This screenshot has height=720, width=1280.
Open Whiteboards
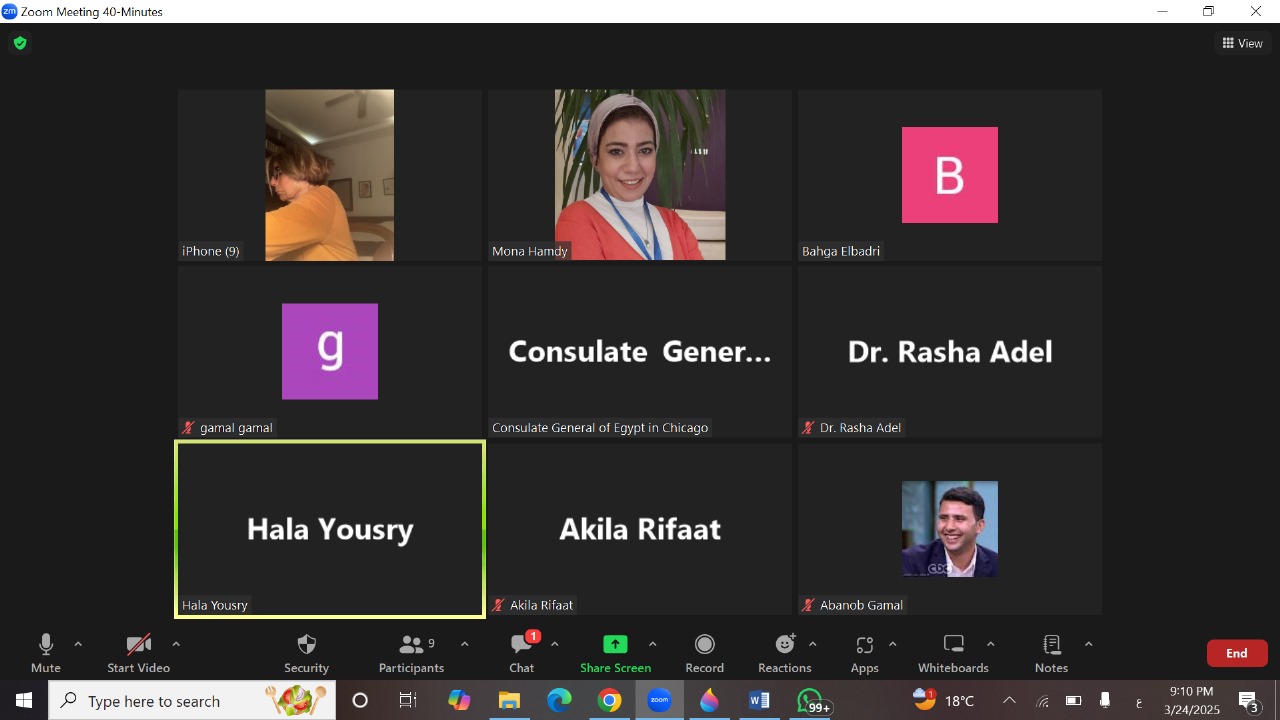[x=953, y=653]
